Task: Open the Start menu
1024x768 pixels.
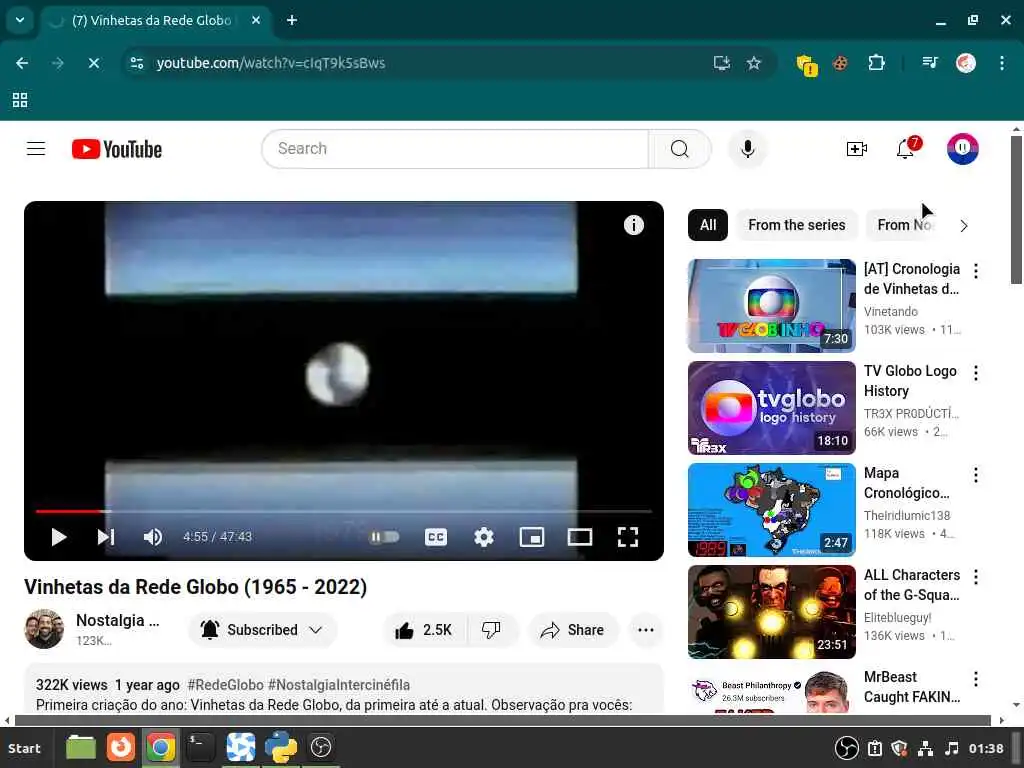Action: pos(24,748)
